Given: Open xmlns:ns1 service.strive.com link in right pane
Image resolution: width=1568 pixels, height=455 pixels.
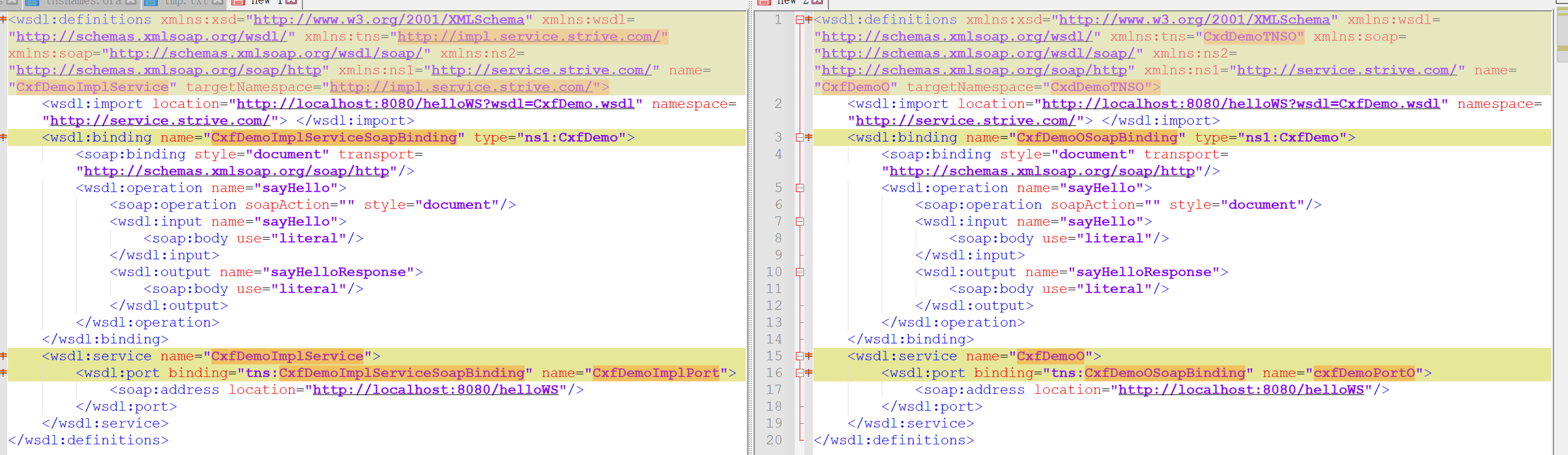Looking at the screenshot, I should coord(1346,70).
